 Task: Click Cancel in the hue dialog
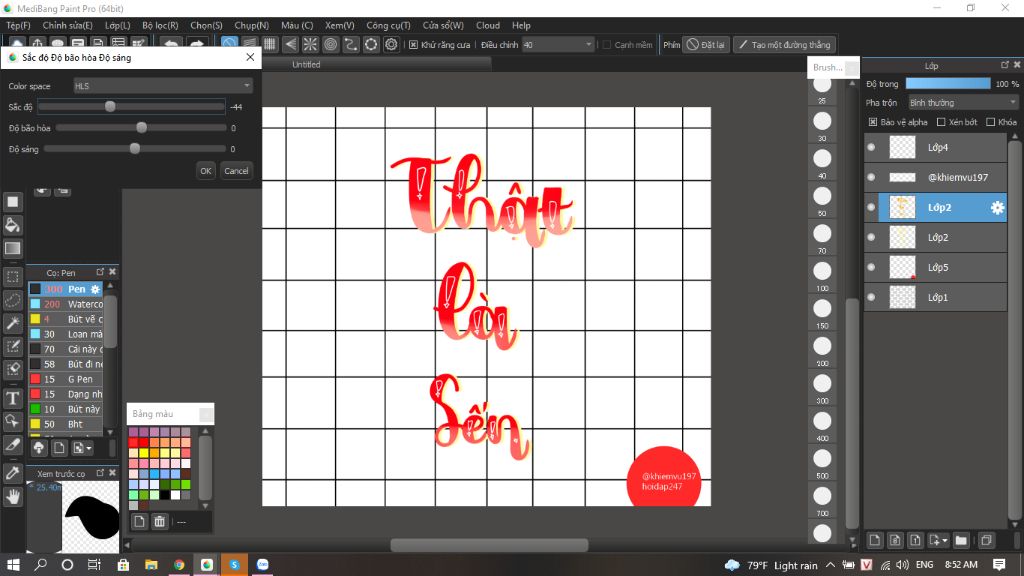tap(236, 171)
